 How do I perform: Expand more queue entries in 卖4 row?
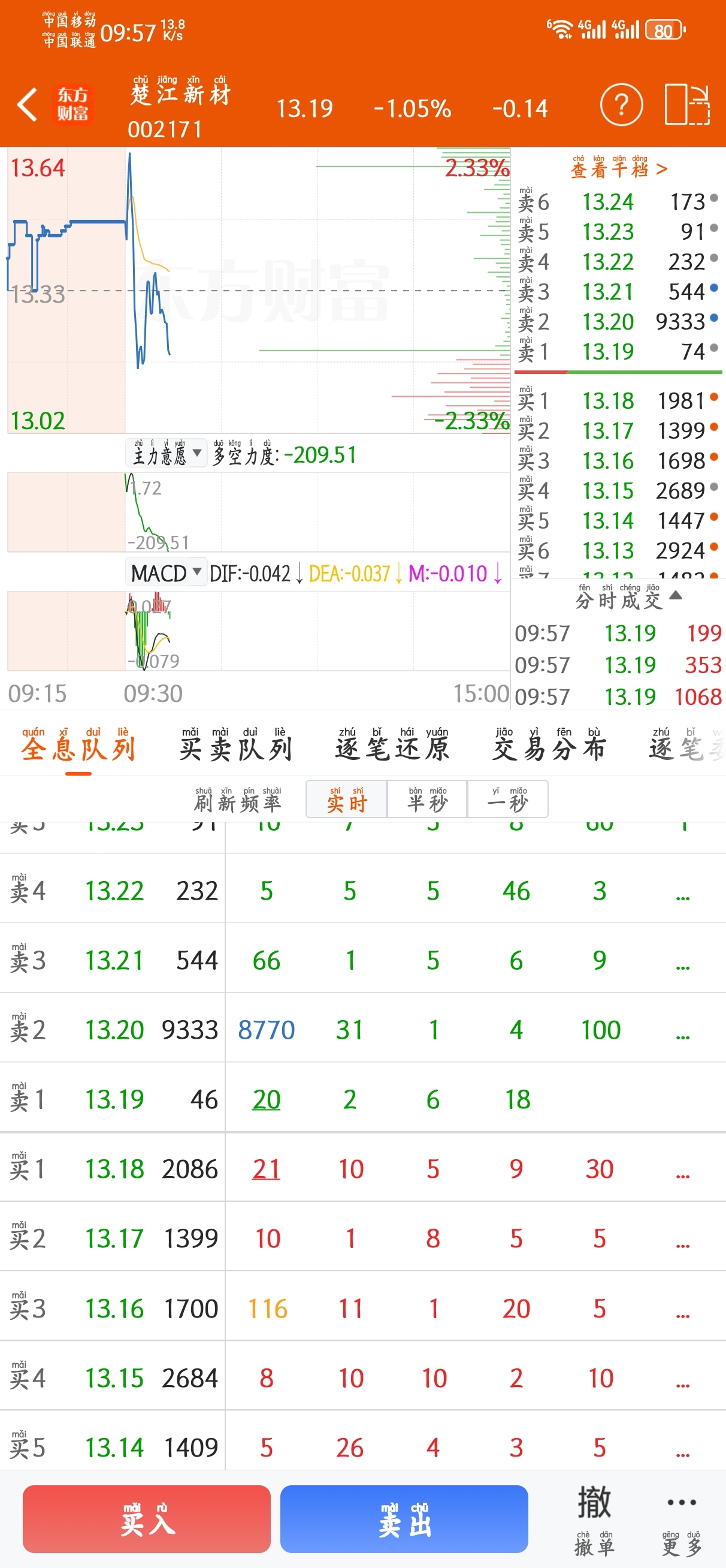[683, 892]
